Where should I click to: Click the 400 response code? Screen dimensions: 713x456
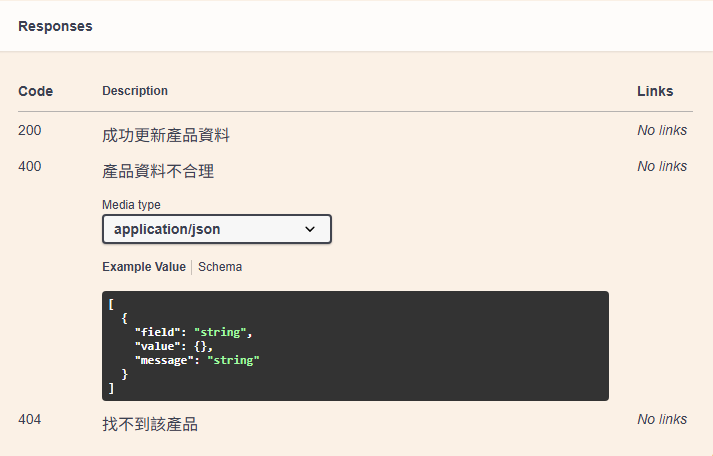[x=30, y=166]
